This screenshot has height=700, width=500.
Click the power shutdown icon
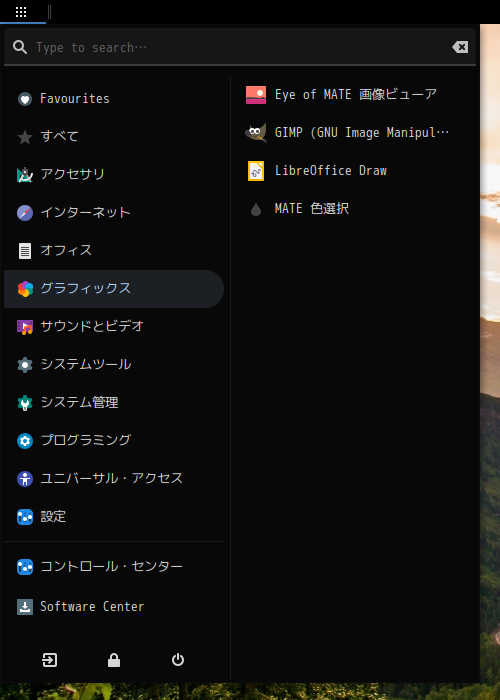(178, 660)
